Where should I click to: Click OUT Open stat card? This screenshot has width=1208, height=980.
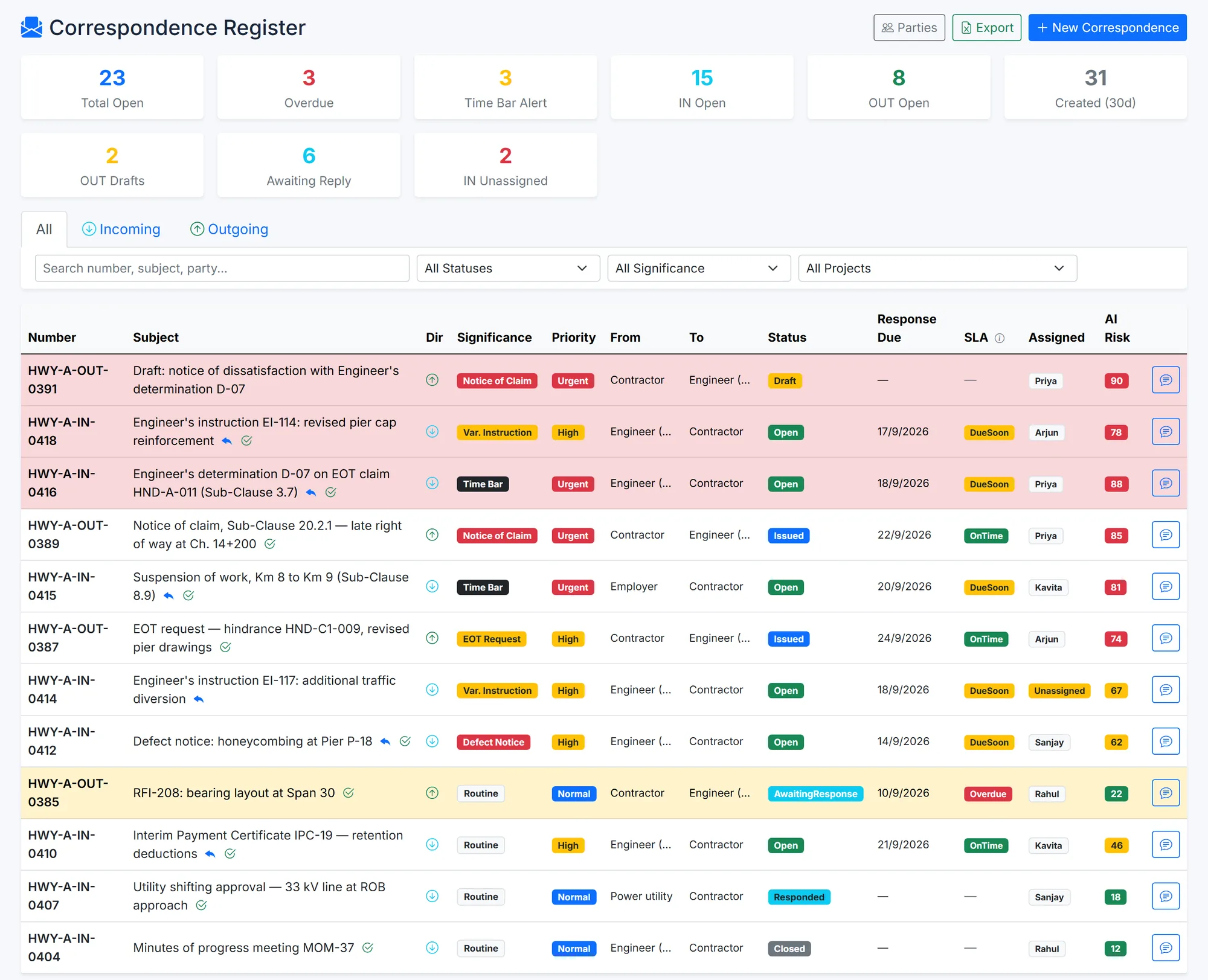pyautogui.click(x=899, y=88)
